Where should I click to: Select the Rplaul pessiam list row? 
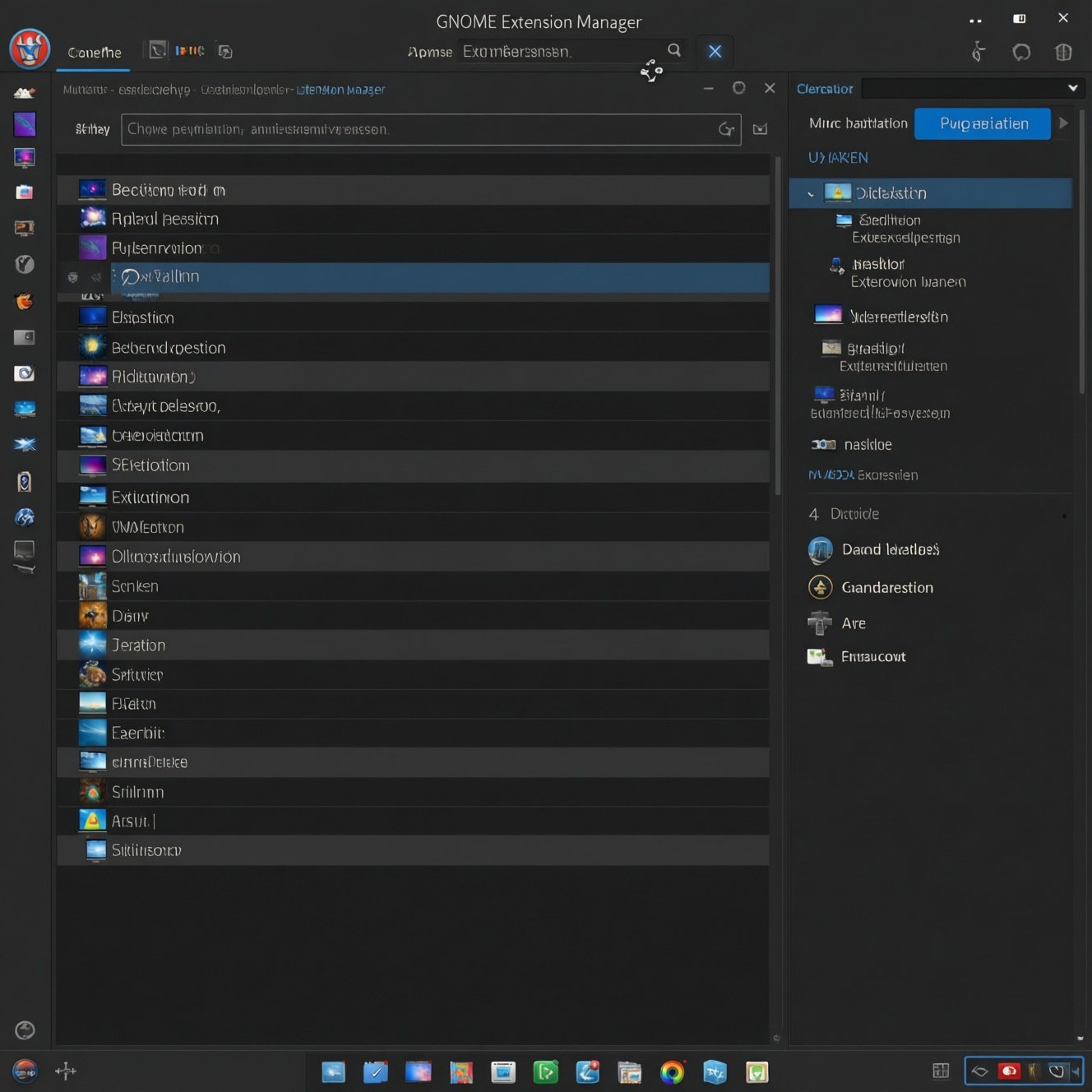(413, 219)
